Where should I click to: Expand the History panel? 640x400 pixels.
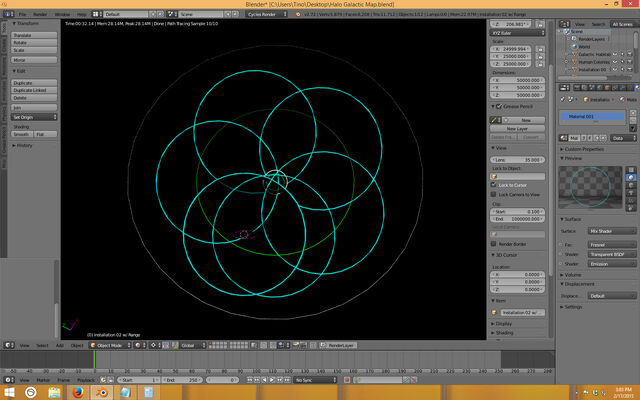click(x=22, y=145)
